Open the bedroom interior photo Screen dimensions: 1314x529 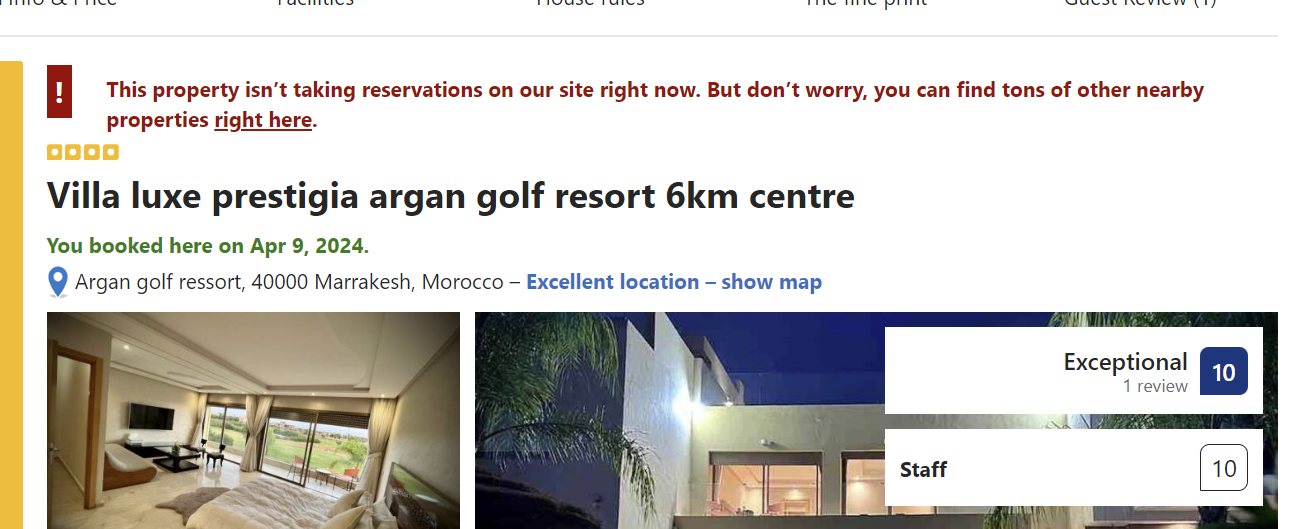click(x=253, y=420)
